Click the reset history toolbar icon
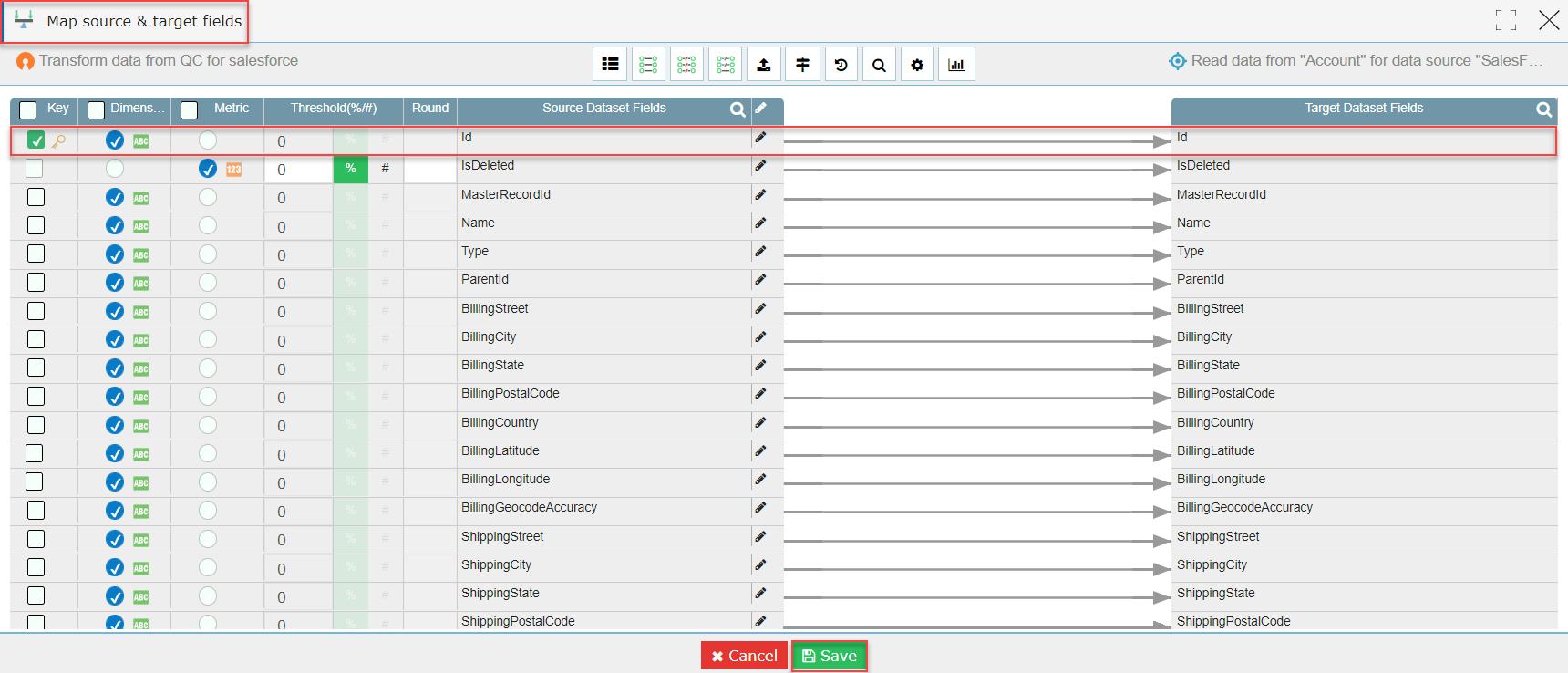This screenshot has height=673, width=1568. 841,65
